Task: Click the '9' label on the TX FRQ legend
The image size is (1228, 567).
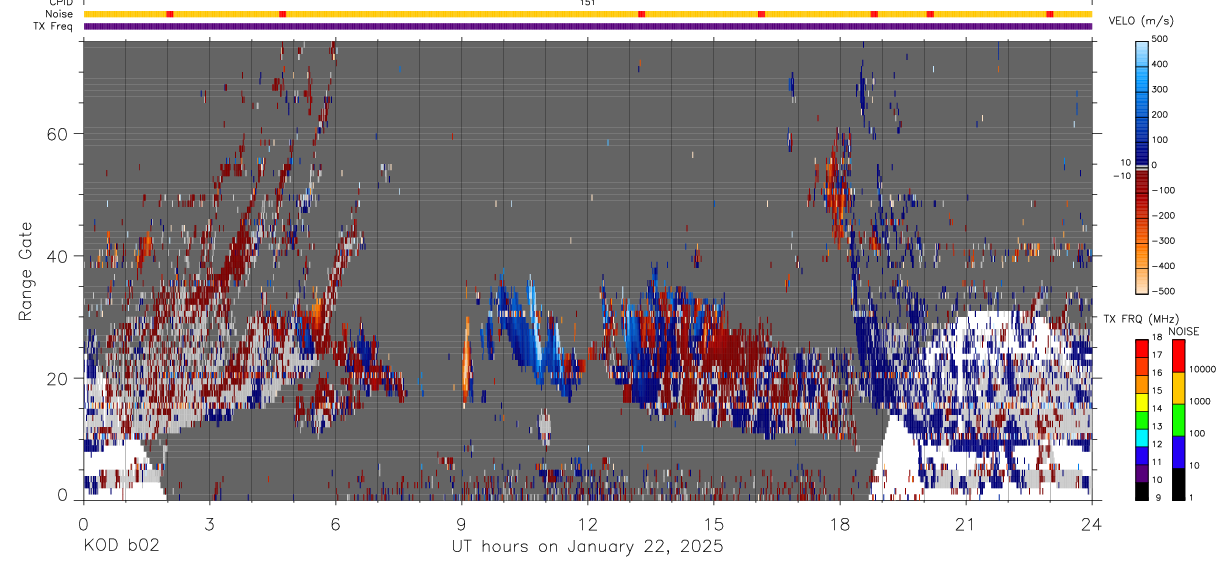Action: click(x=1158, y=498)
